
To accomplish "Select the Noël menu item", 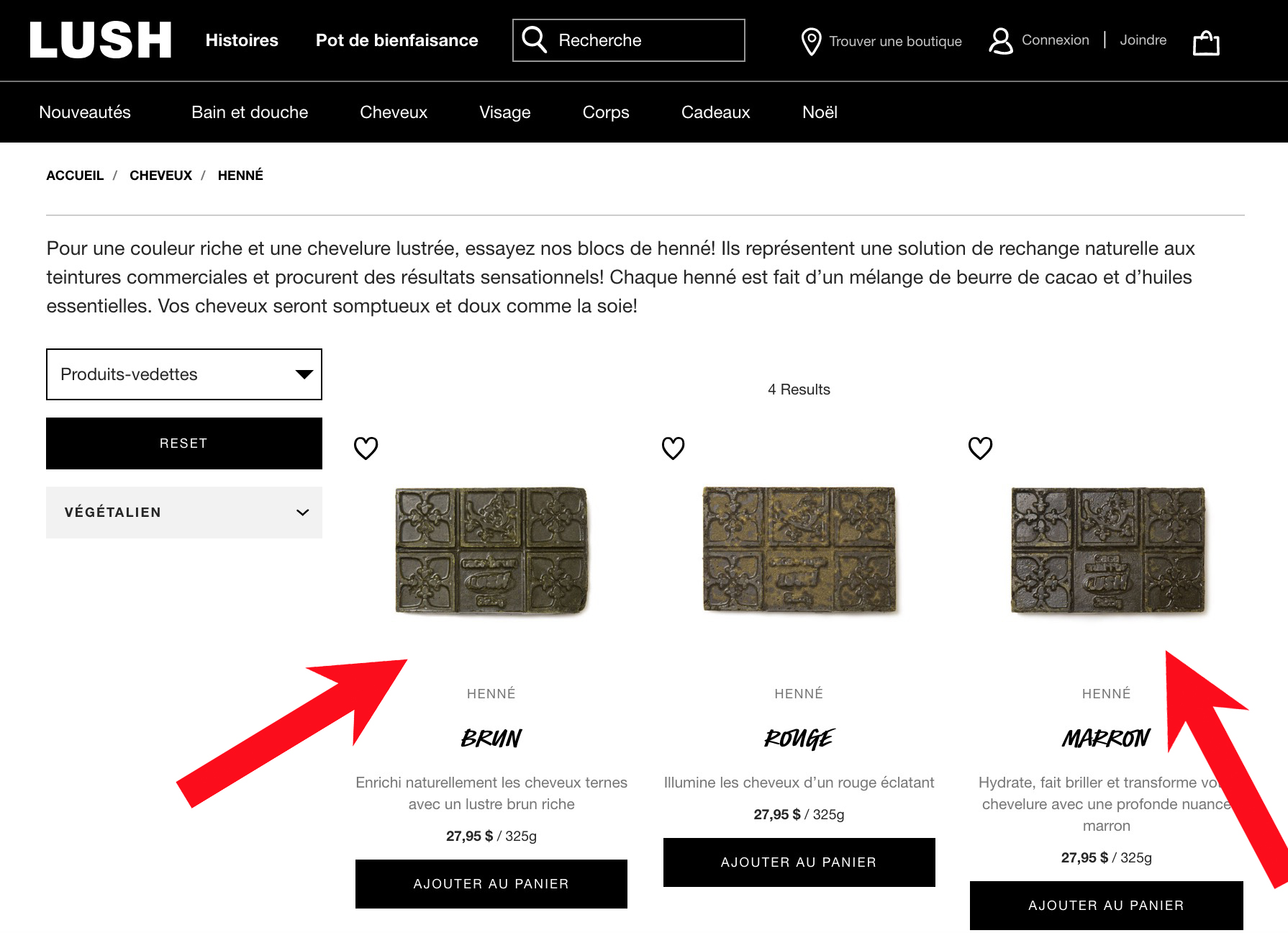I will 820,112.
